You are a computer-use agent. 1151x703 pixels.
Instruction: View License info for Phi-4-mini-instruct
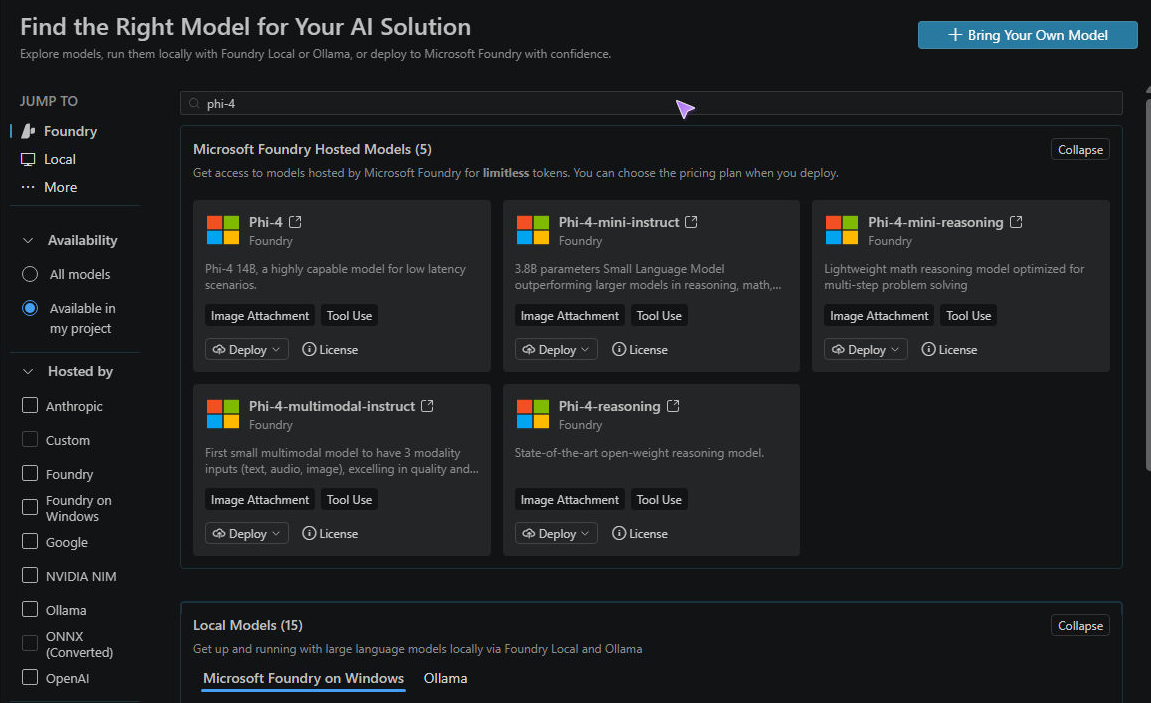pyautogui.click(x=640, y=349)
